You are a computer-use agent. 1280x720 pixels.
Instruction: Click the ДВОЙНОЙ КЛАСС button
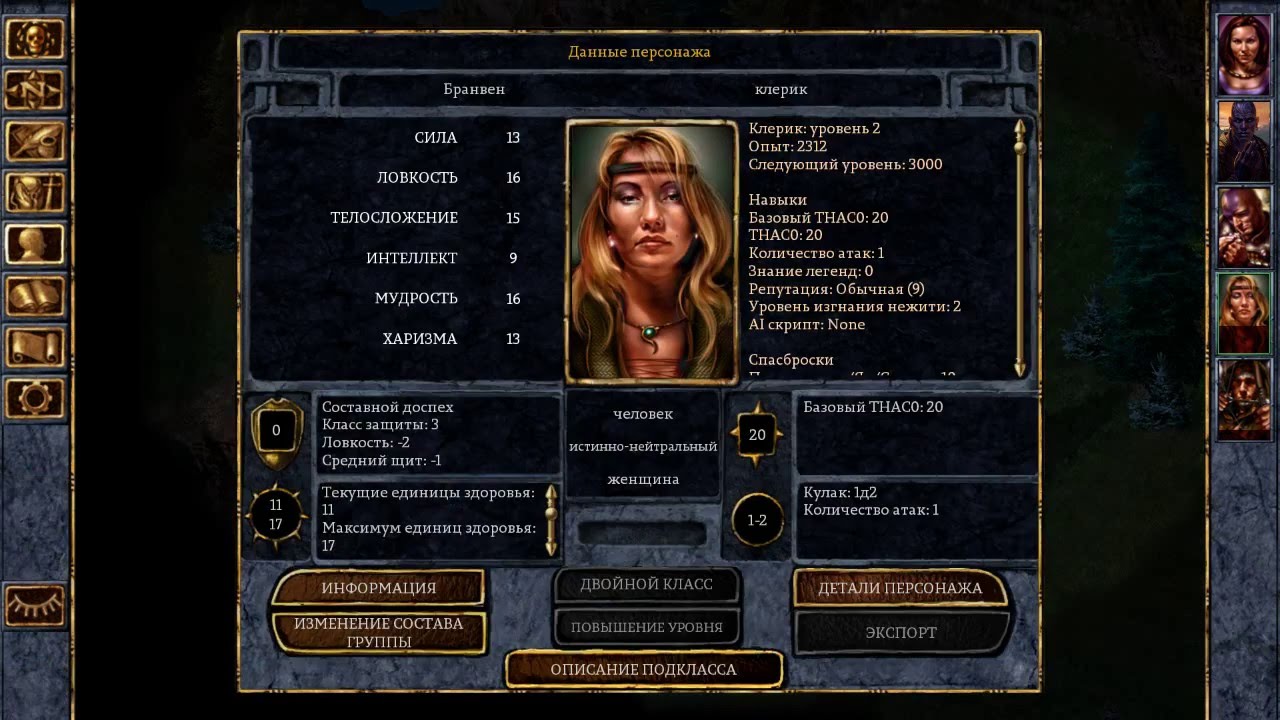(646, 584)
